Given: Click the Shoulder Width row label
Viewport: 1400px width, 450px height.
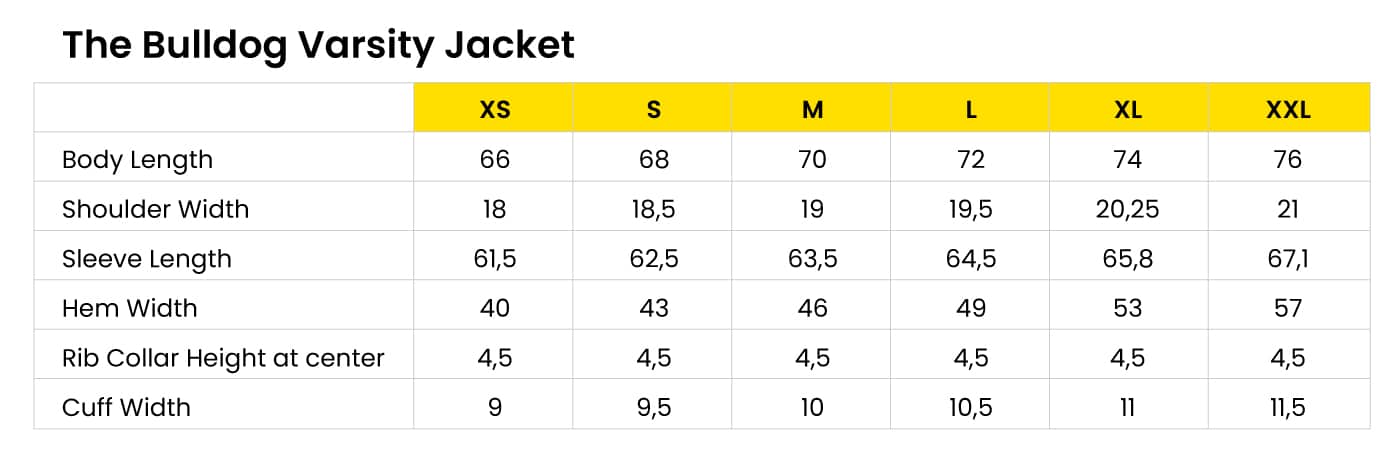Looking at the screenshot, I should tap(155, 209).
